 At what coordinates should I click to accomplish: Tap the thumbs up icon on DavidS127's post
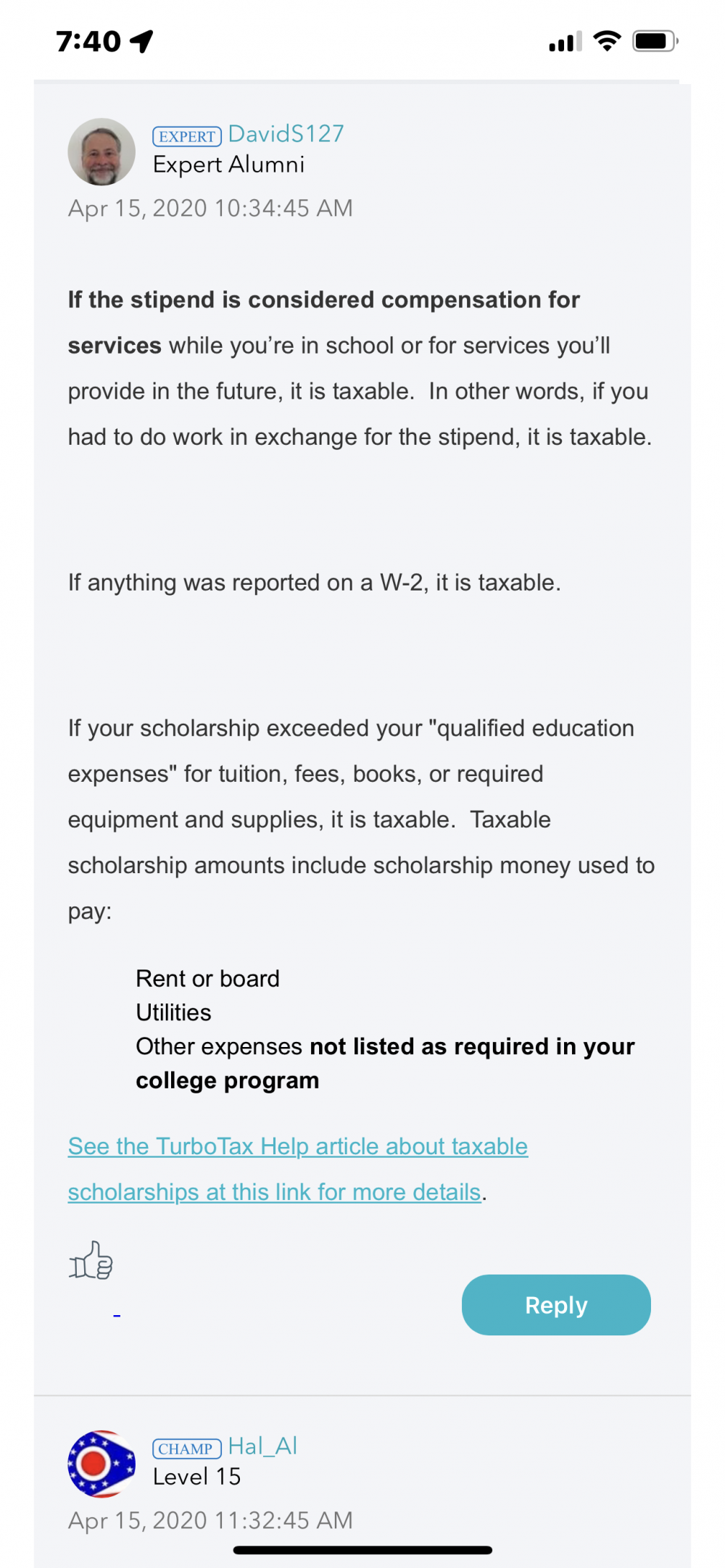tap(91, 1260)
